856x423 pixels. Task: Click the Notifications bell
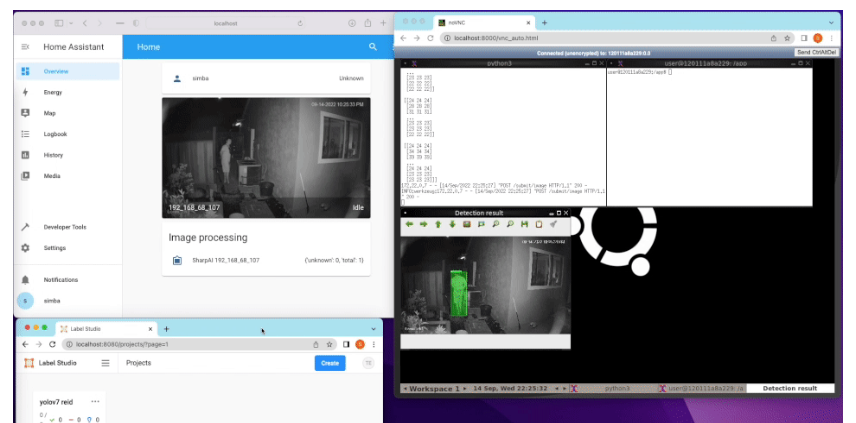[x=26, y=280]
